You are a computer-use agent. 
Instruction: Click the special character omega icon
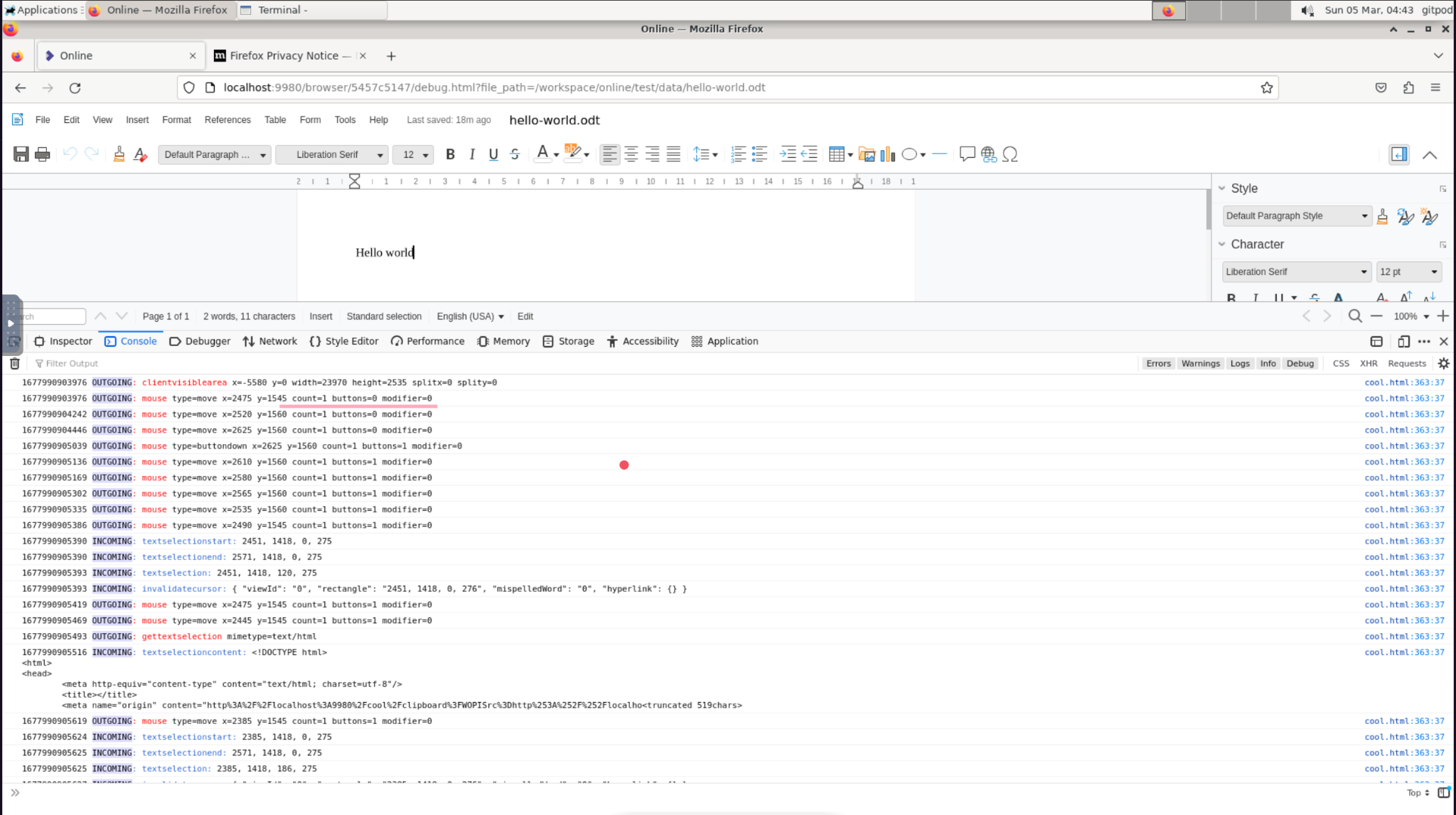(x=1010, y=154)
